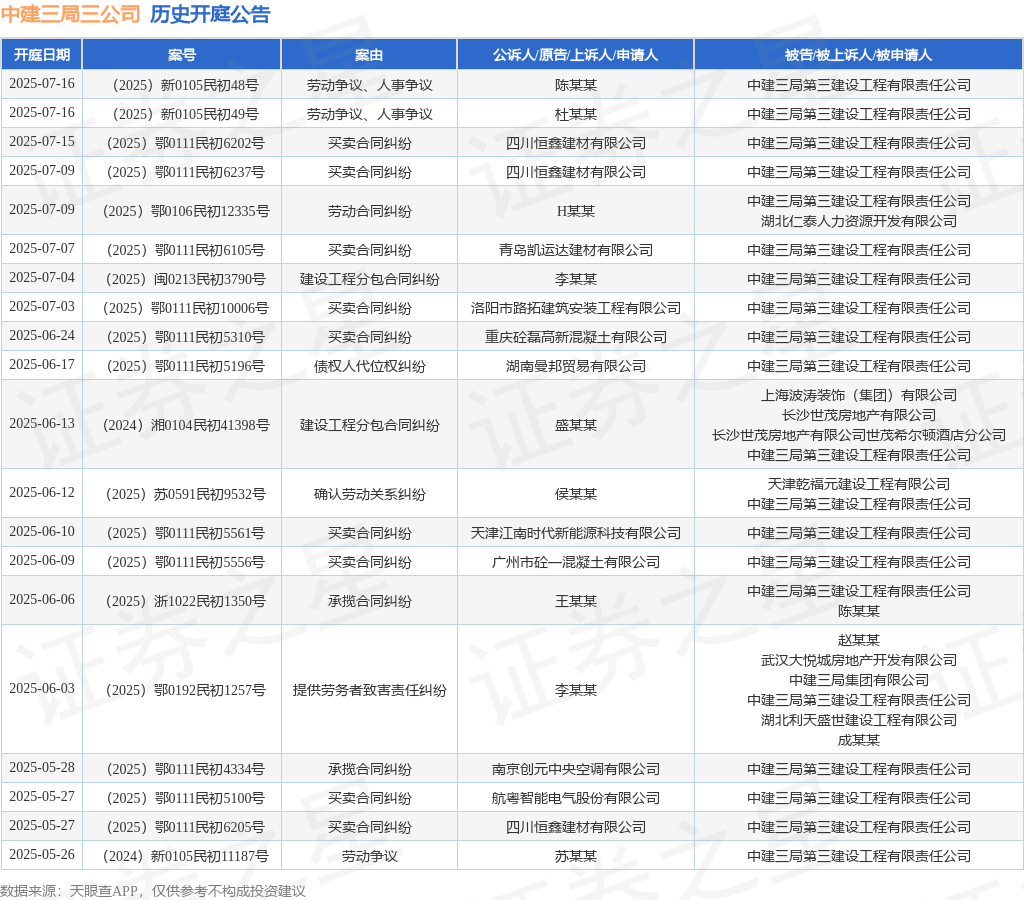Click plaintiff 南京创元中央空调有限公司
Image resolution: width=1024 pixels, height=900 pixels.
click(575, 769)
